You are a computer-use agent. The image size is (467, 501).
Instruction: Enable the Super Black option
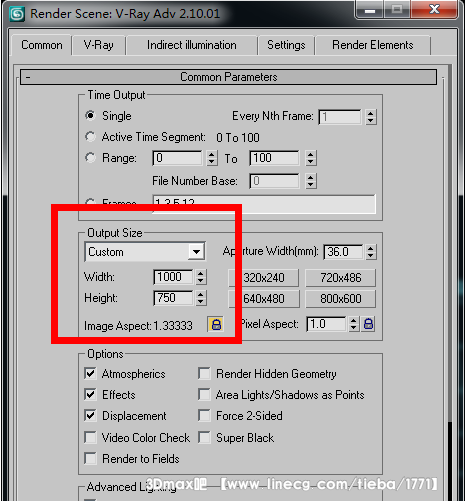204,437
